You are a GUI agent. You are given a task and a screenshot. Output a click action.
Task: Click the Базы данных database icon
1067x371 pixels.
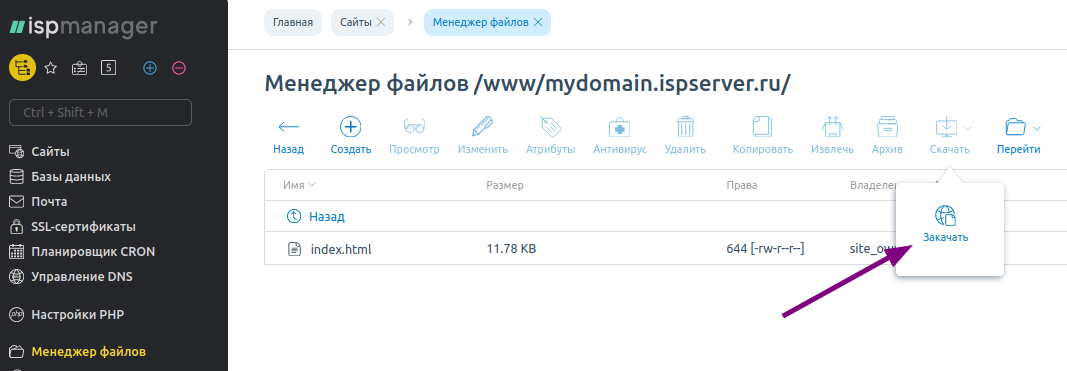pos(16,177)
